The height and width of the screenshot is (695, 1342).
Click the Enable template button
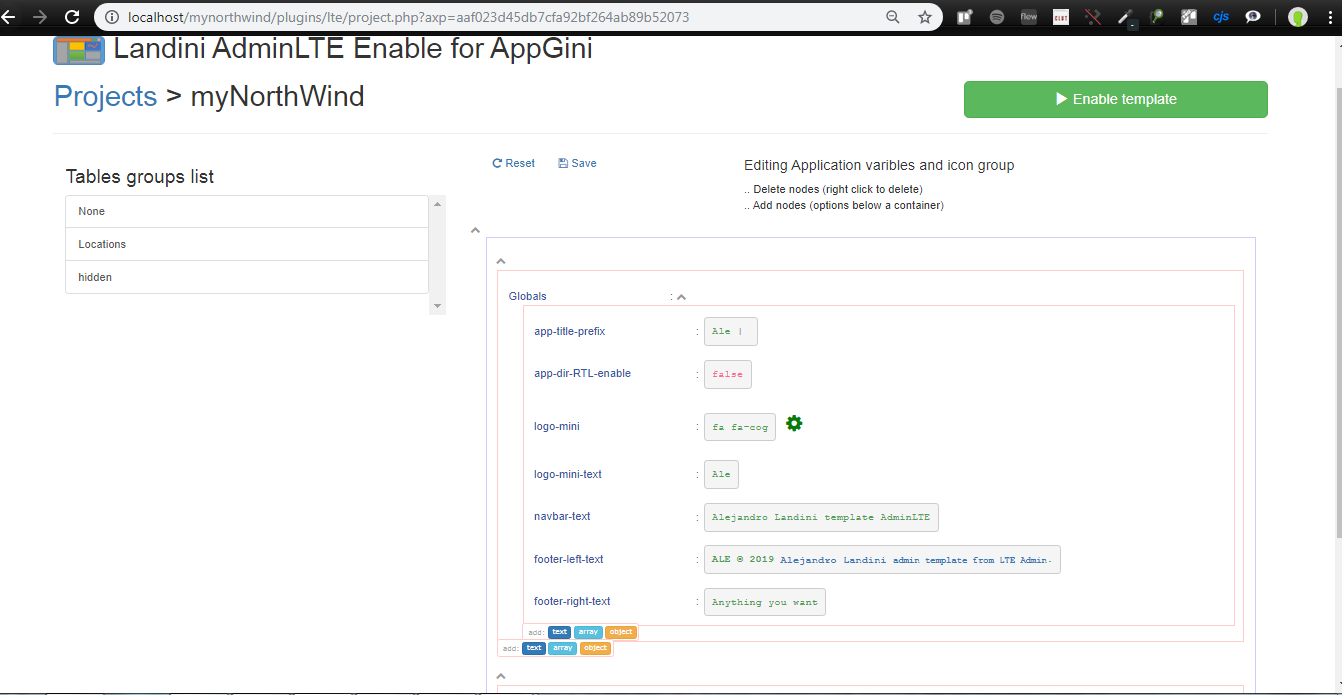[x=1116, y=99]
